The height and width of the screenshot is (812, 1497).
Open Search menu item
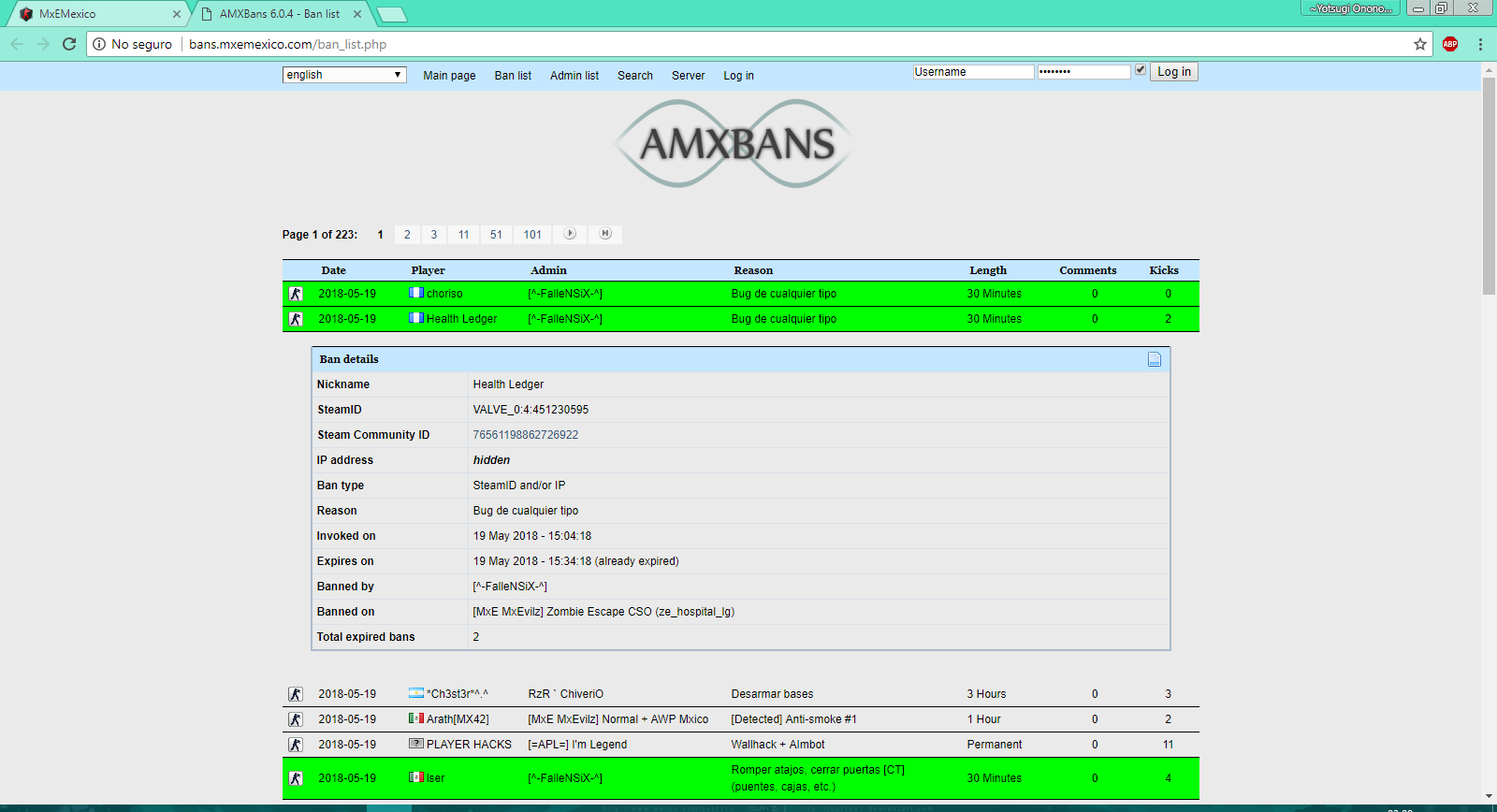(x=635, y=76)
